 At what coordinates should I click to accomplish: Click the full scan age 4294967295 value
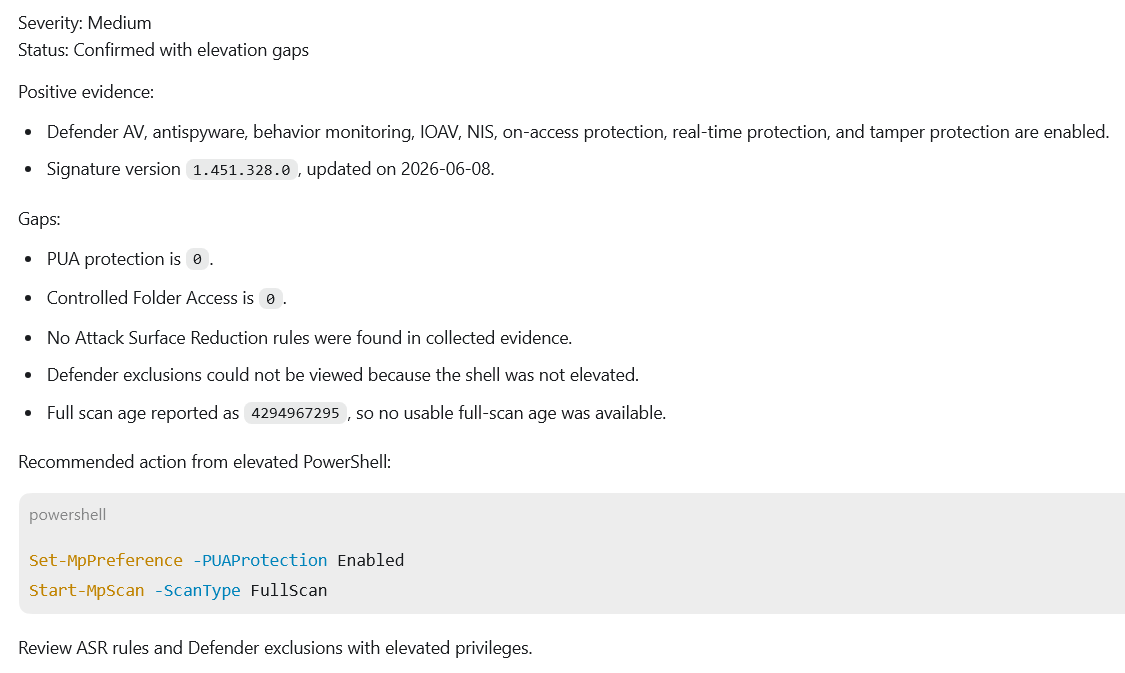coord(296,413)
